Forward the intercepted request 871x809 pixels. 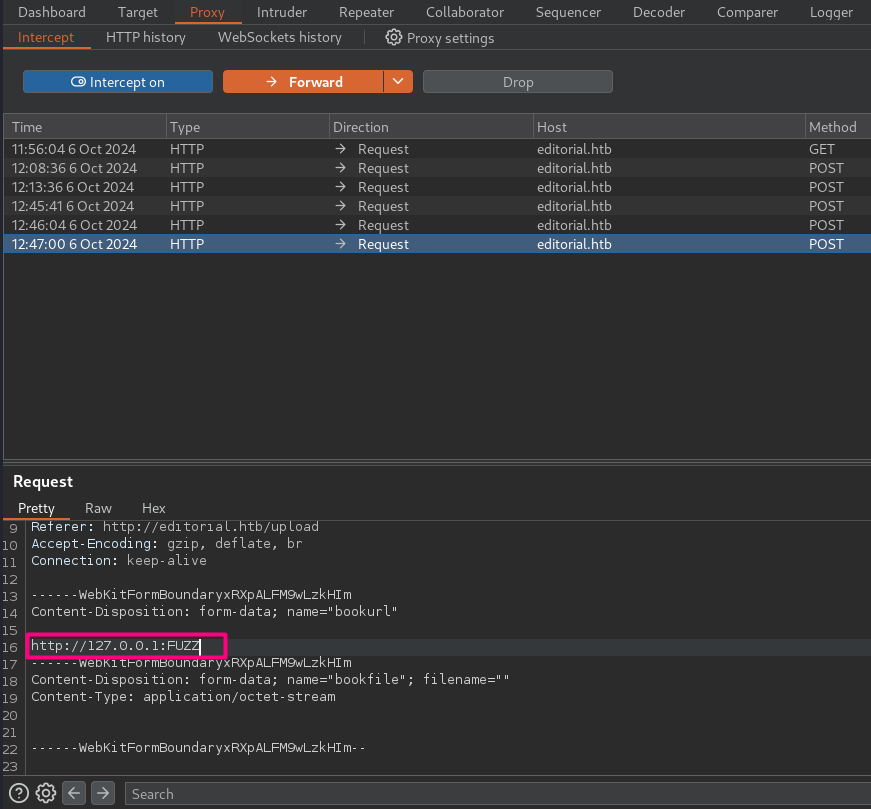303,82
